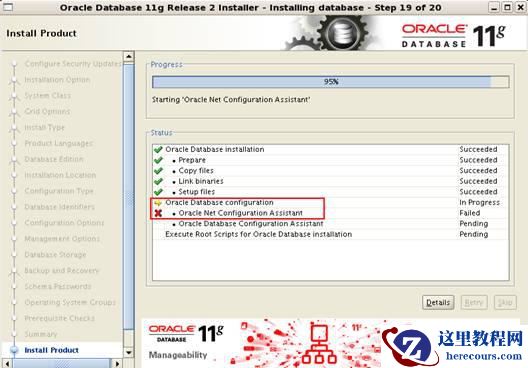The width and height of the screenshot is (528, 368).
Task: Click Schema Passwords step
Action: click(x=58, y=287)
